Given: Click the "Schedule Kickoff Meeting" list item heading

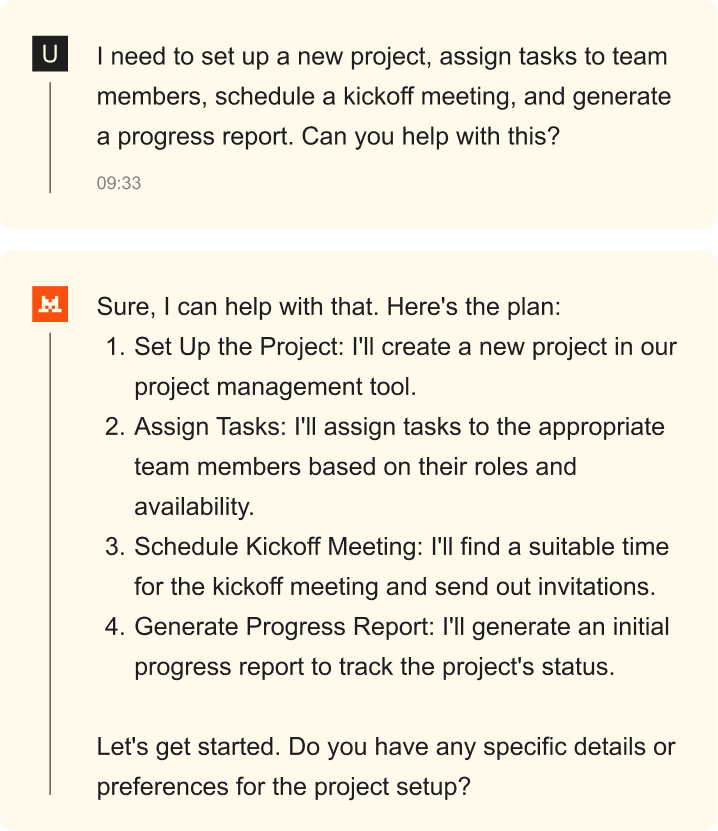Looking at the screenshot, I should pyautogui.click(x=277, y=547).
